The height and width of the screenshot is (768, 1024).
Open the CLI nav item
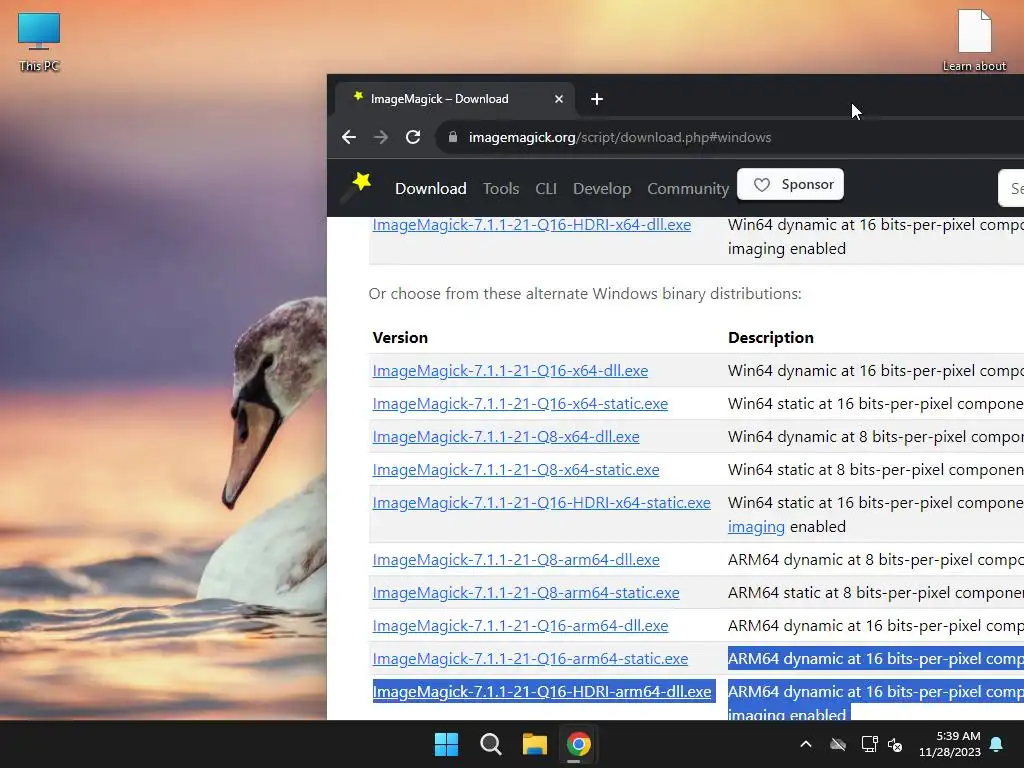coord(546,189)
